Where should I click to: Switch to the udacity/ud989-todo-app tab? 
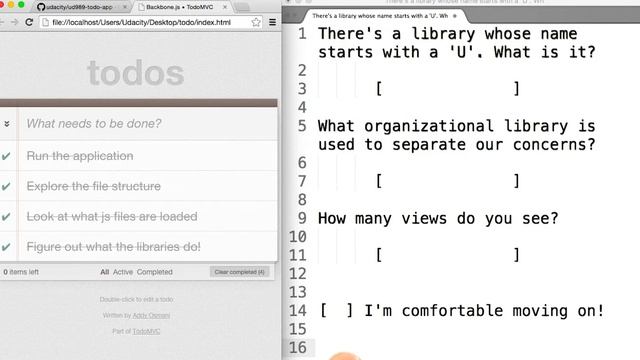[79, 7]
